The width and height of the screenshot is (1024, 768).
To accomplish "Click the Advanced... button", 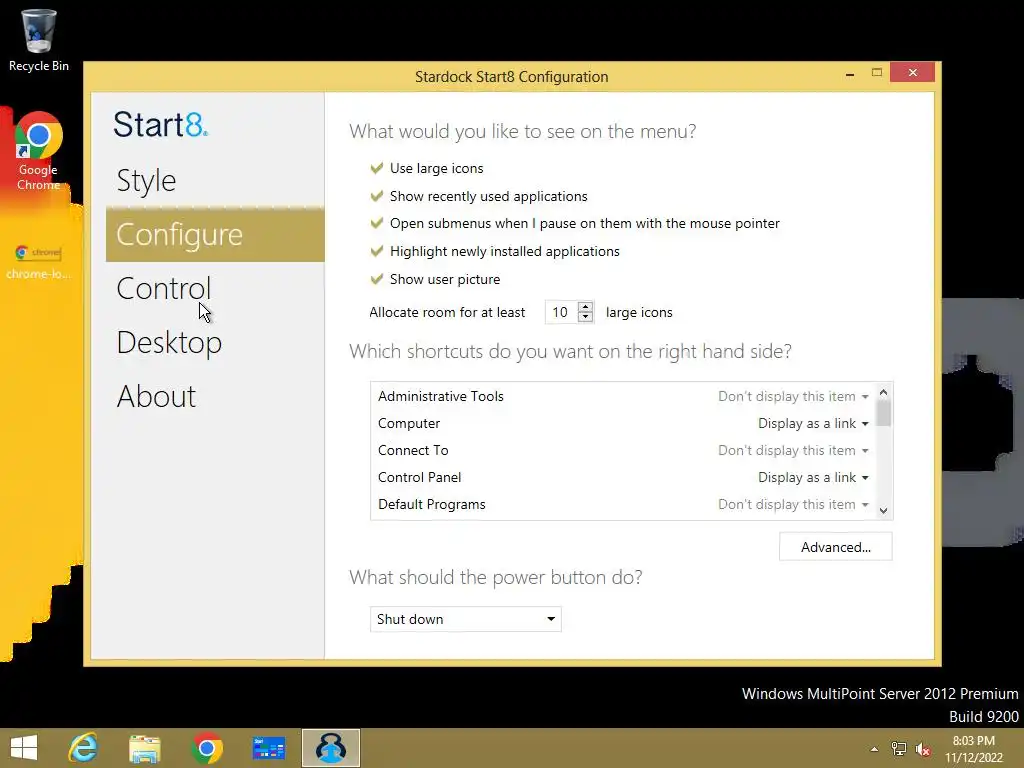I will coord(835,547).
